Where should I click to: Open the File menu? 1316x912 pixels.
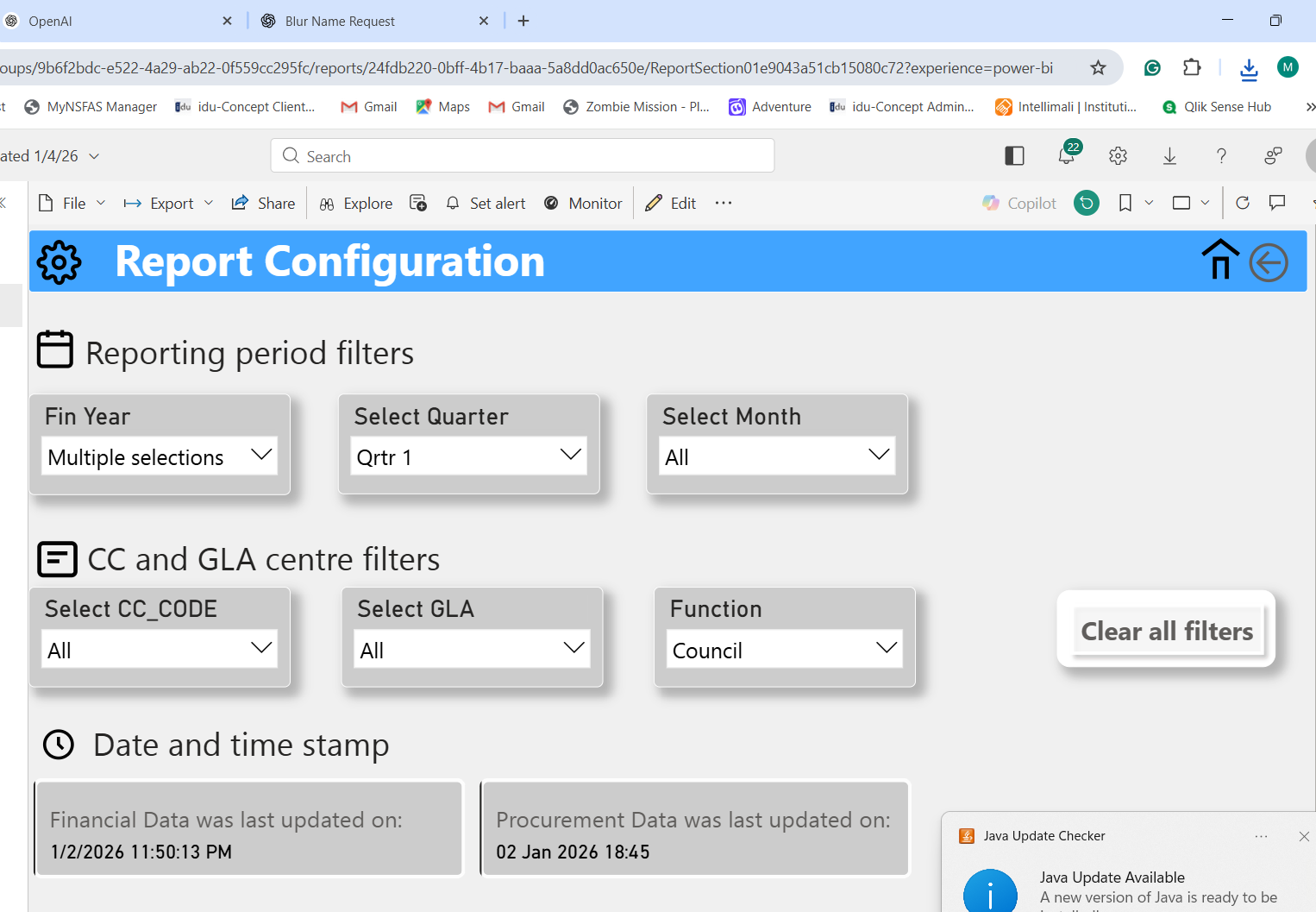72,203
